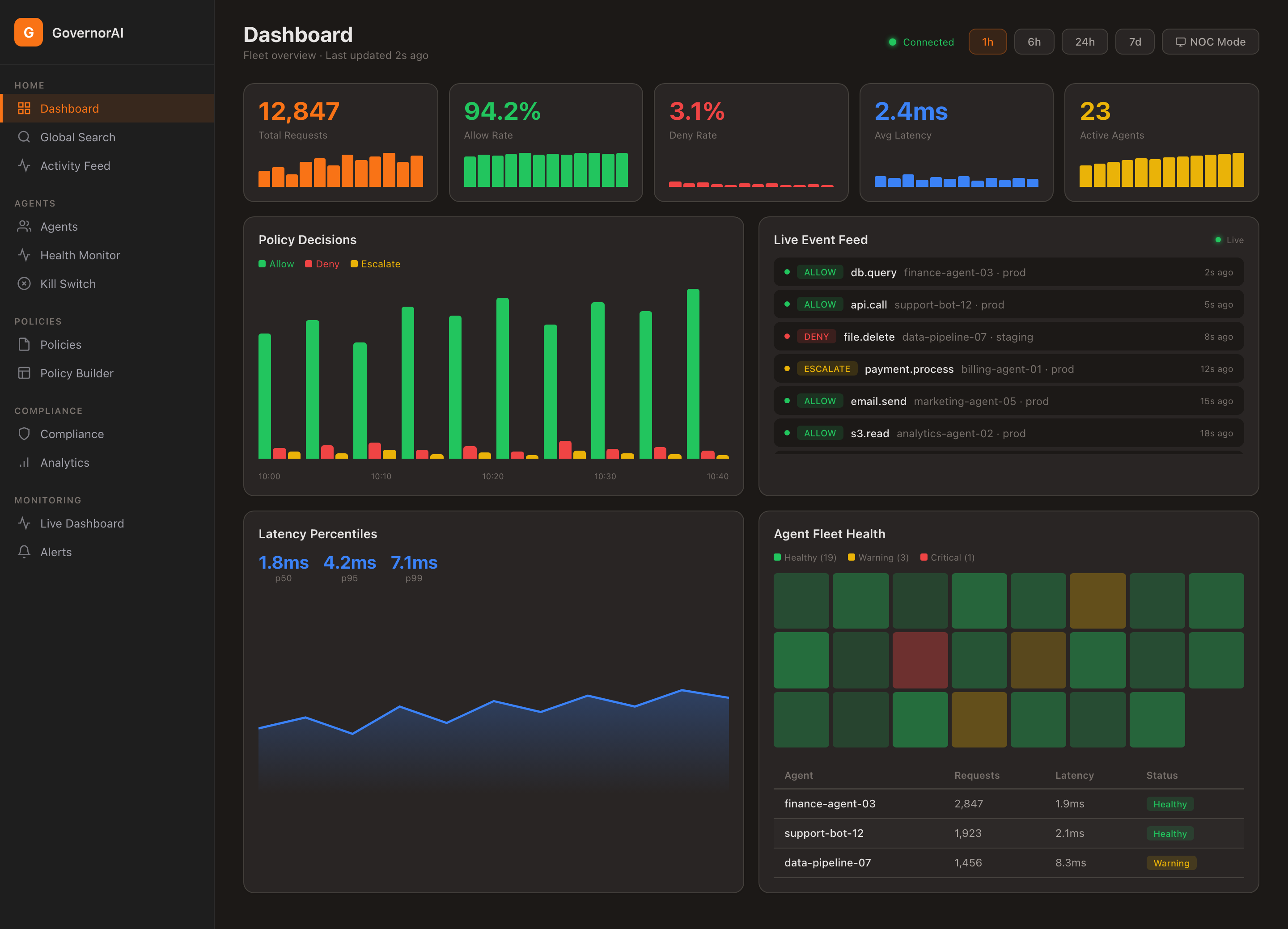
Task: Open the Agents section
Action: pyautogui.click(x=59, y=226)
